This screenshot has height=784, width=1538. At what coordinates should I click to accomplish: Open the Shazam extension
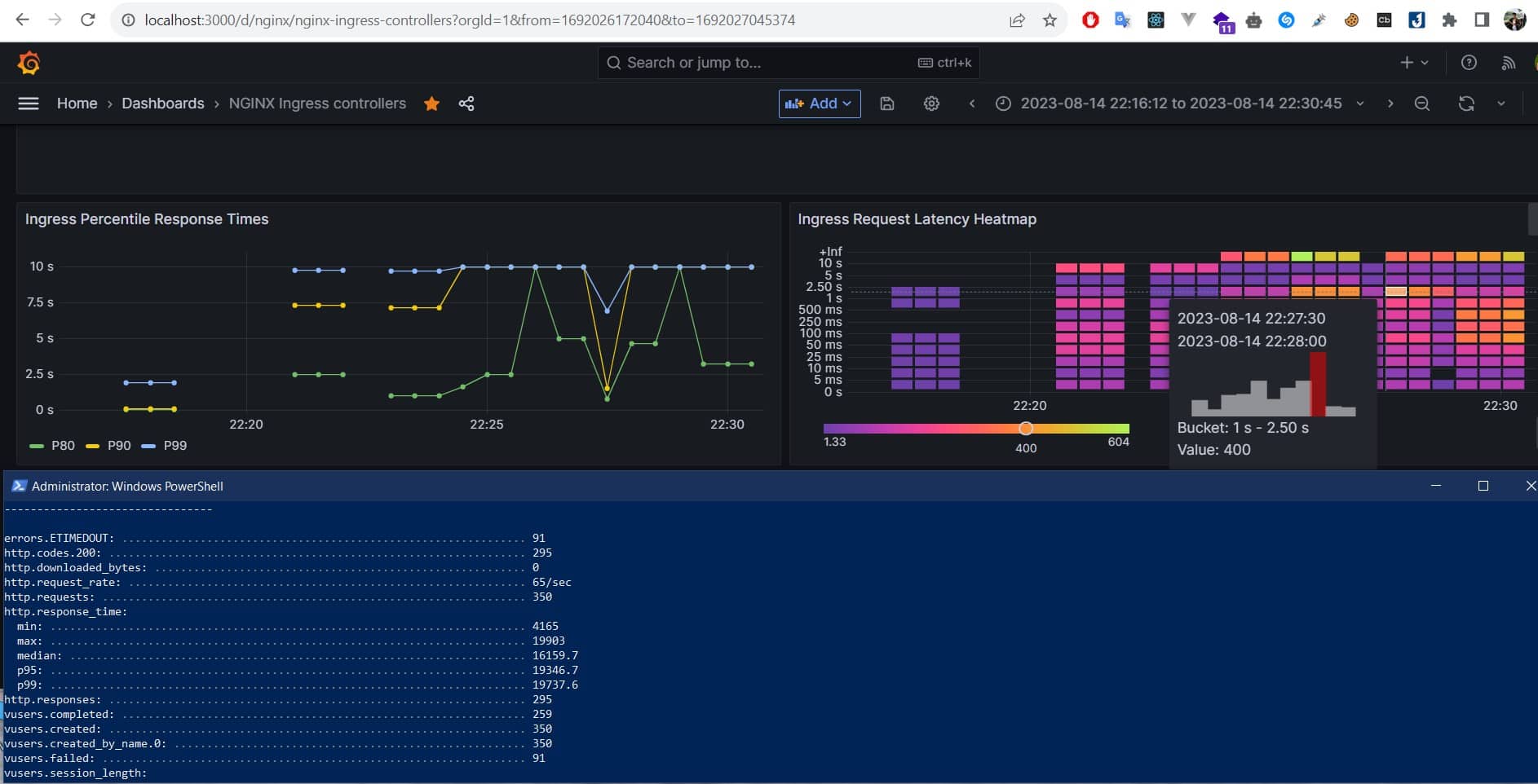(x=1286, y=20)
